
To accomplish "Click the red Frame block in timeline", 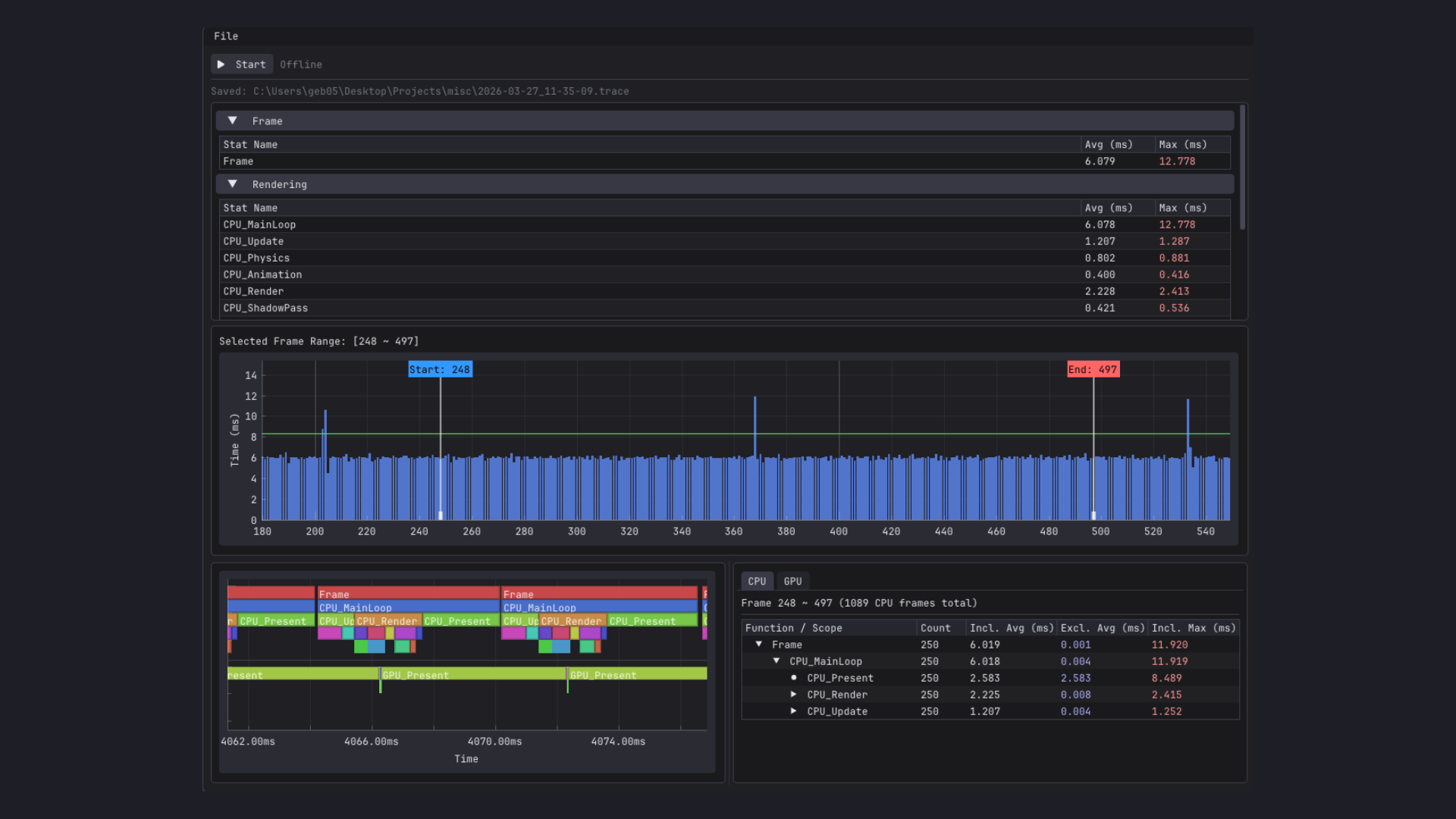I will 408,594.
